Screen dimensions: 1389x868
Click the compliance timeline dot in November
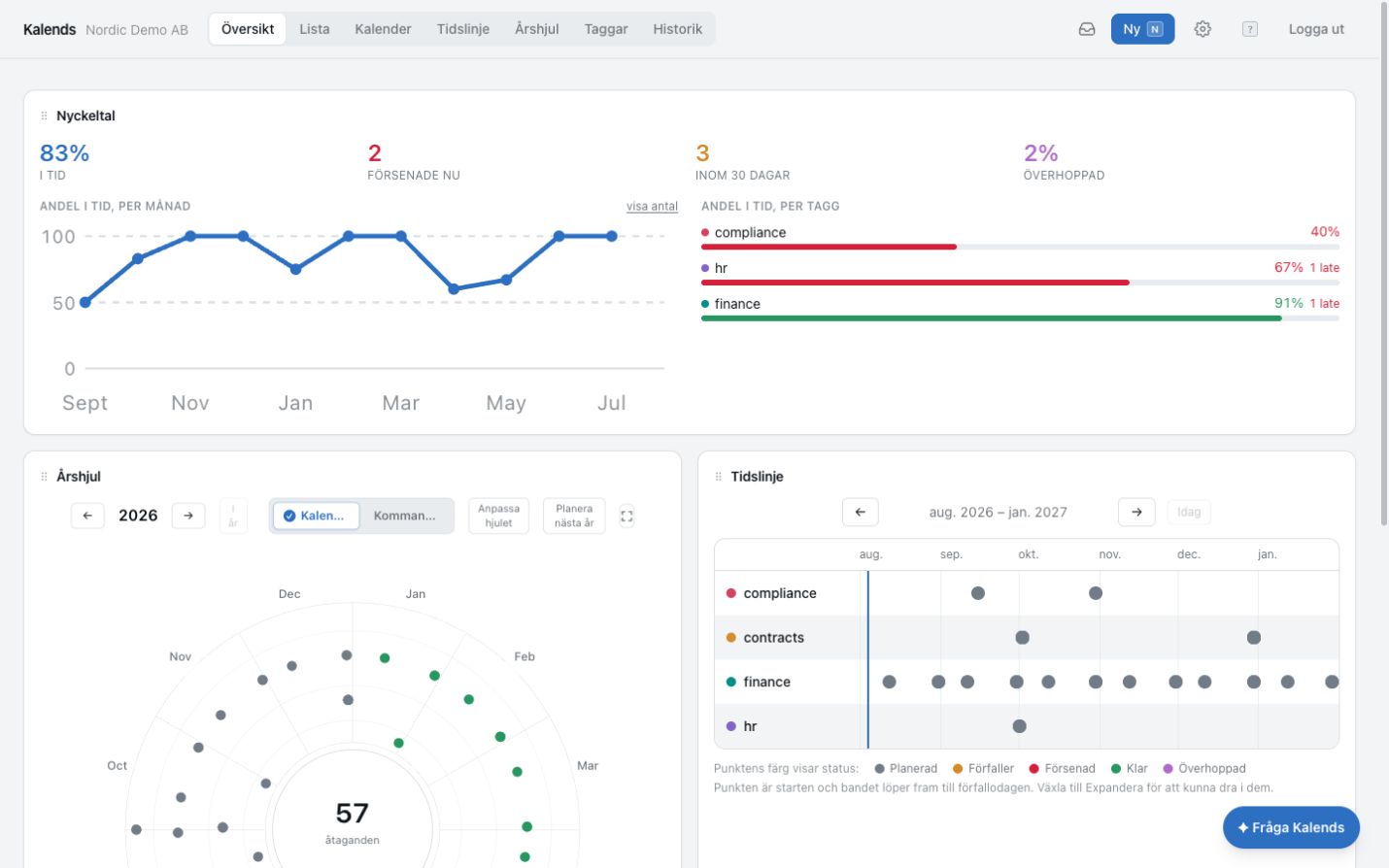click(1096, 593)
